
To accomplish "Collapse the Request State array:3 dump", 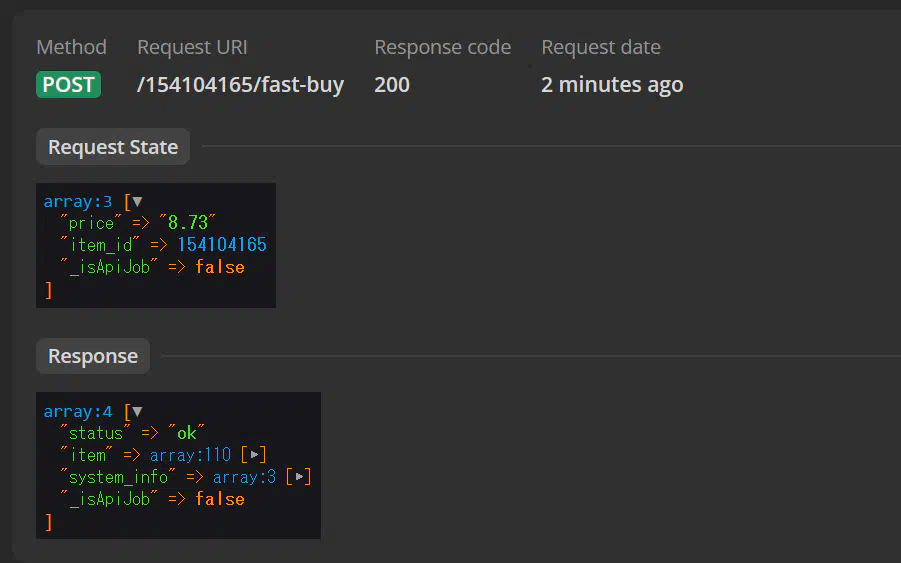I will [137, 202].
